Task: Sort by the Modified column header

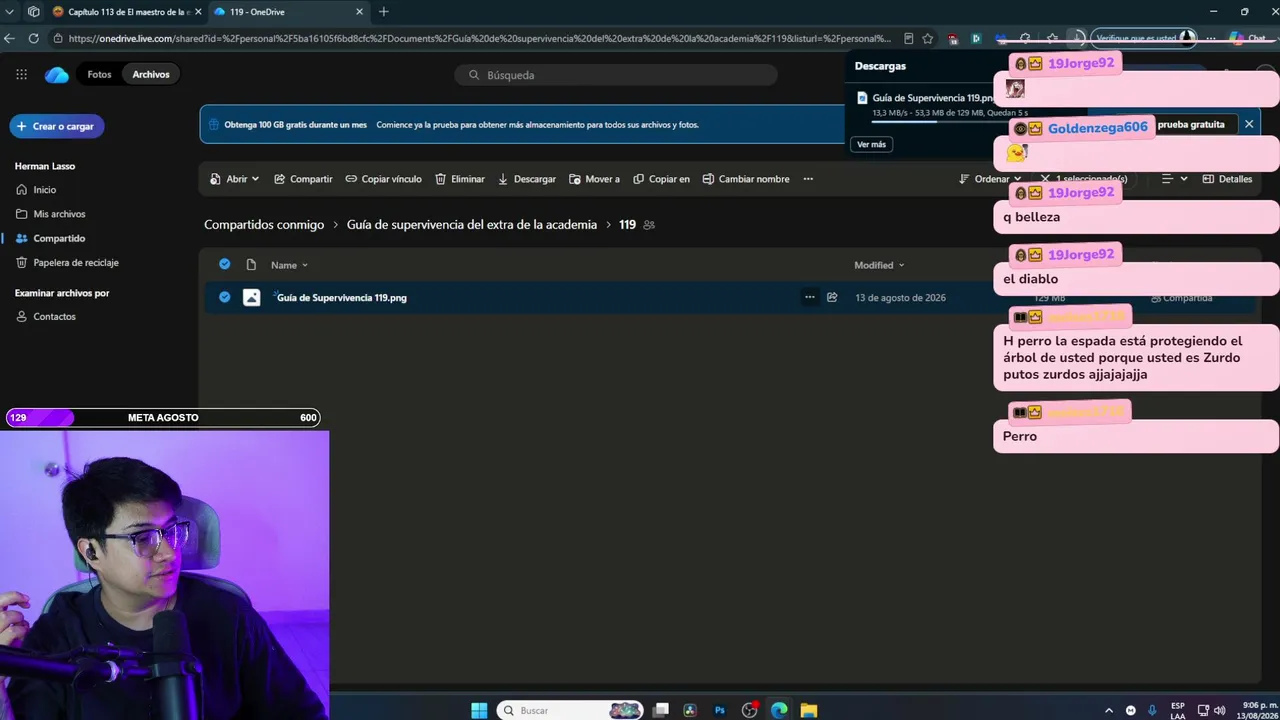Action: (x=879, y=265)
